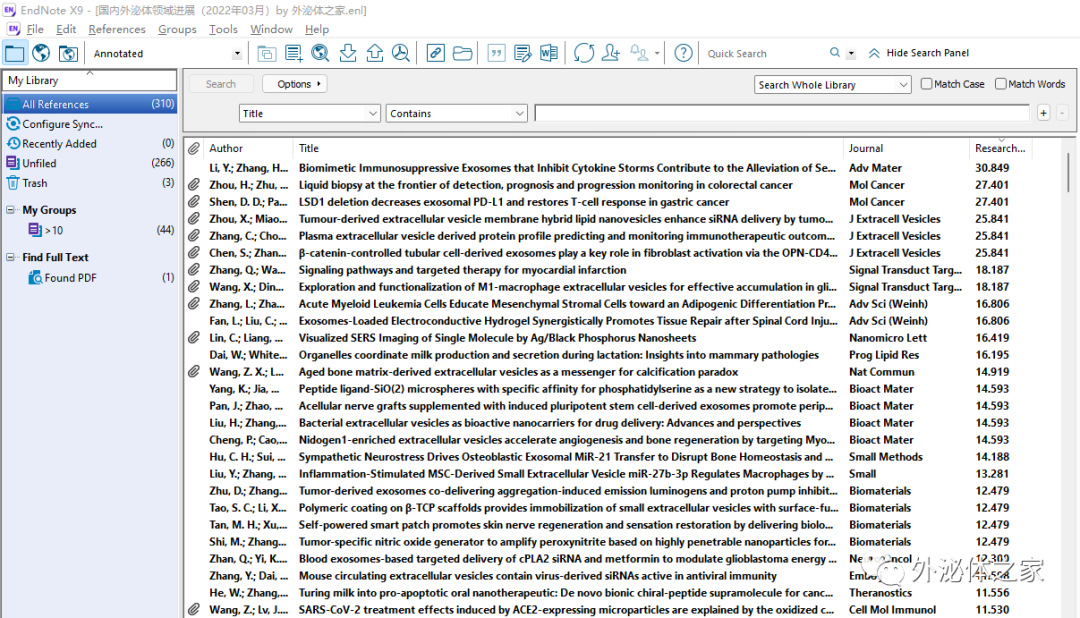
Task: Open the Help menu
Action: (x=317, y=29)
